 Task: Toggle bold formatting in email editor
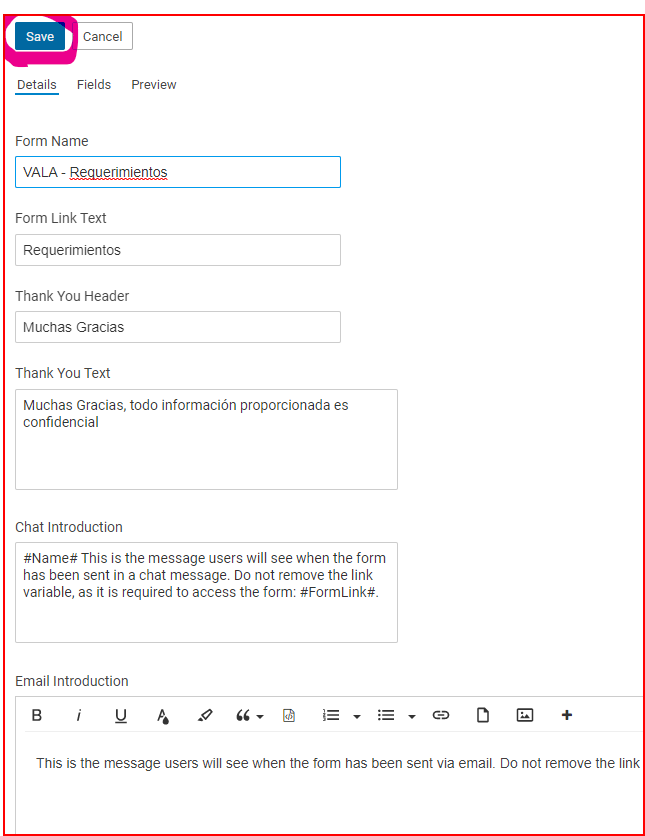(37, 715)
